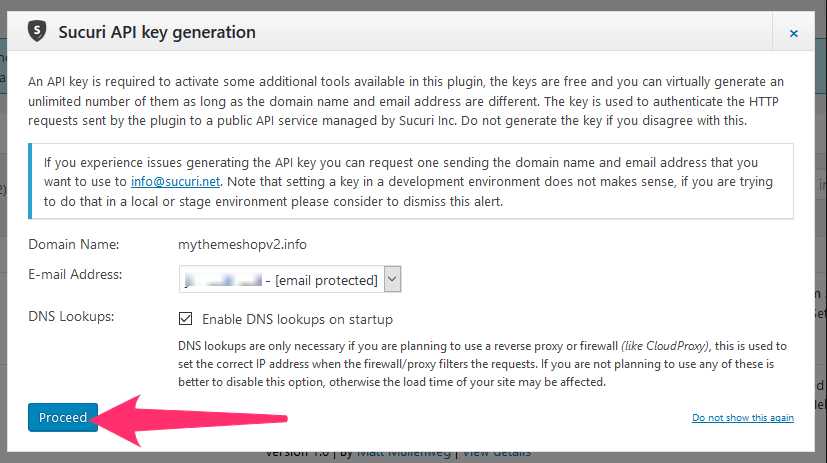
Task: Click the Proceed button
Action: (63, 417)
